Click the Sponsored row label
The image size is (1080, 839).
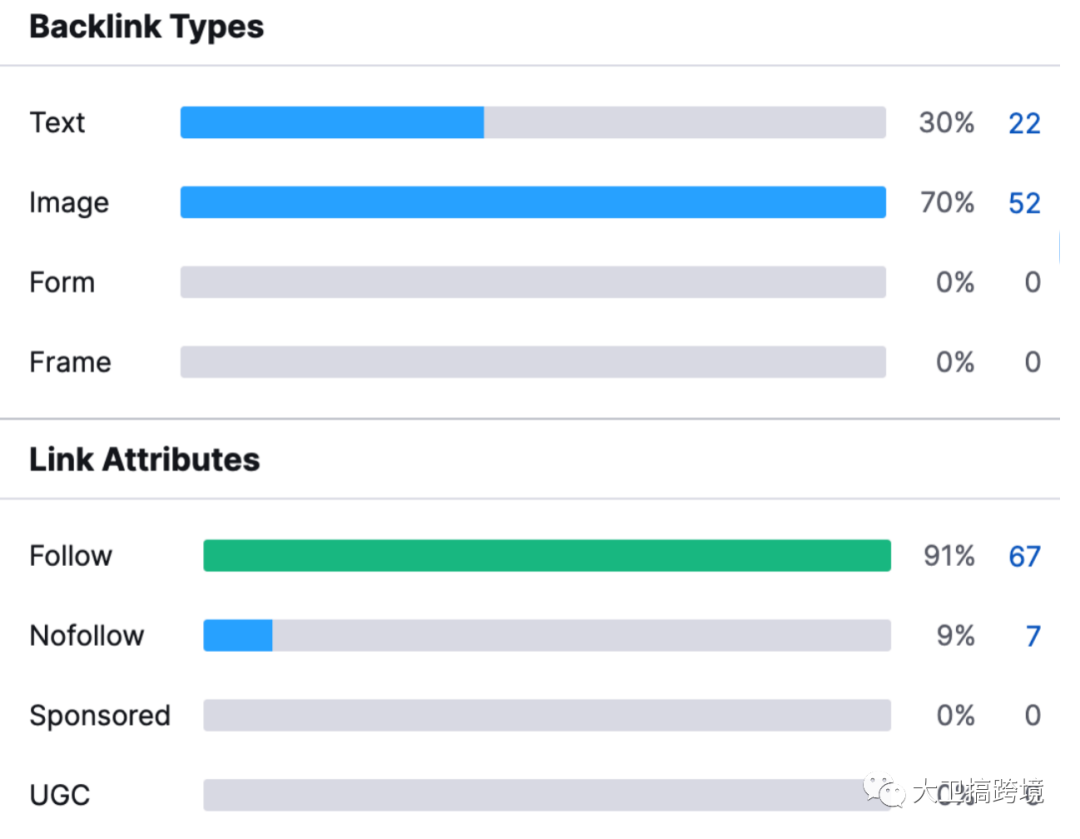pyautogui.click(x=99, y=716)
